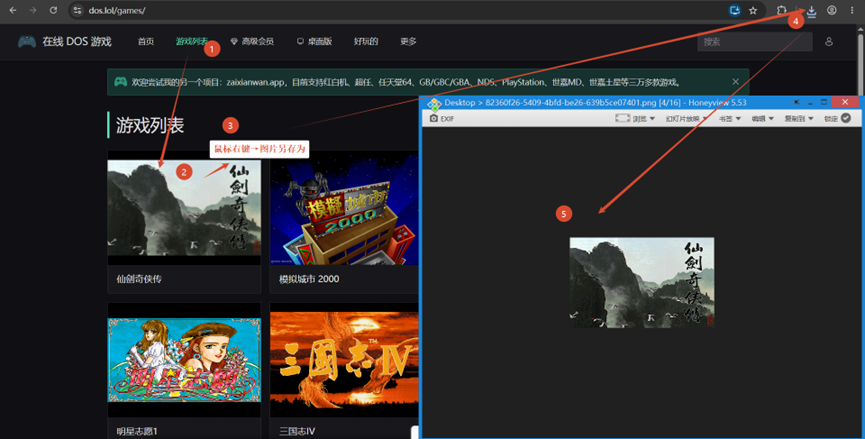The height and width of the screenshot is (439, 865).
Task: Bookmark this page with the star icon
Action: (753, 10)
